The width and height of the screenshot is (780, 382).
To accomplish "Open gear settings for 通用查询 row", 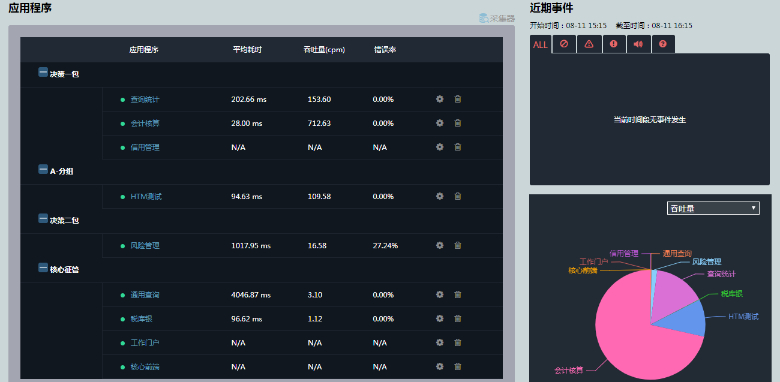I will point(440,294).
